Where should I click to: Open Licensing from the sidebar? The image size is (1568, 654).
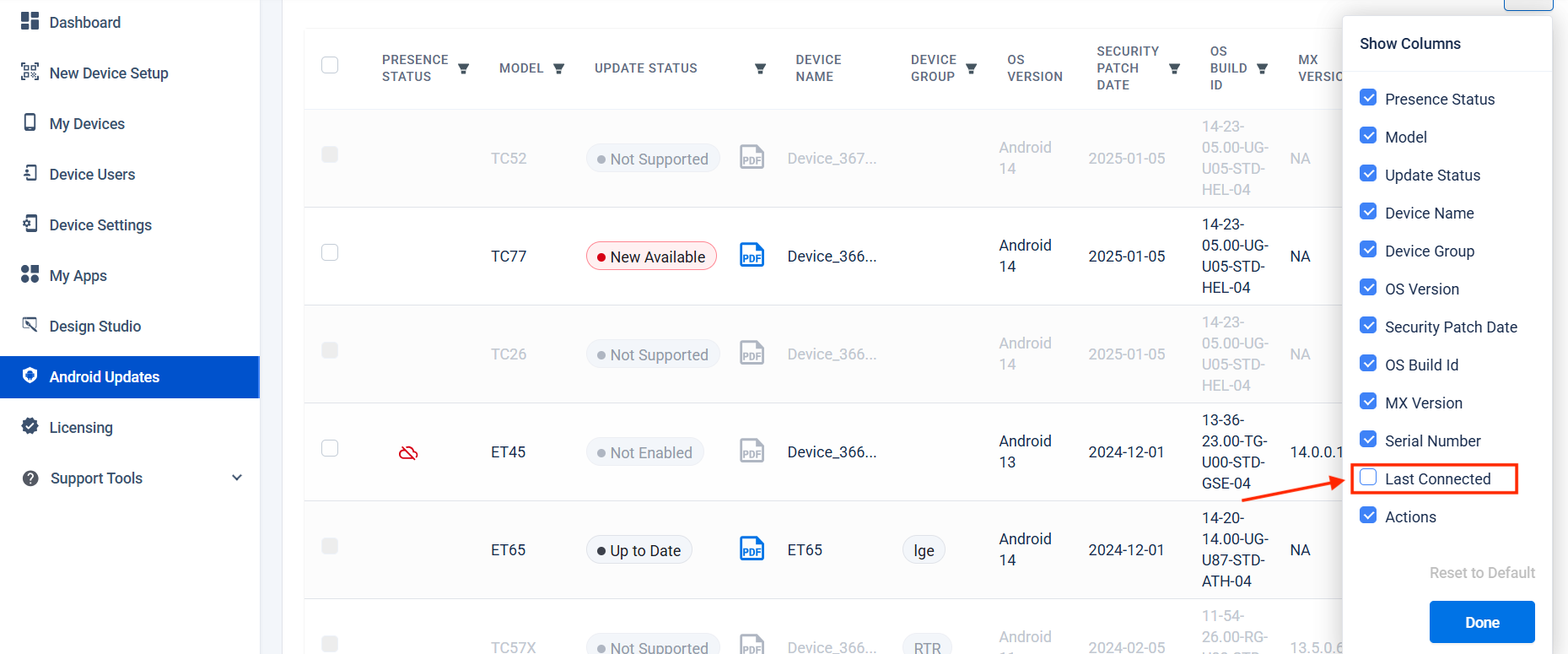81,428
